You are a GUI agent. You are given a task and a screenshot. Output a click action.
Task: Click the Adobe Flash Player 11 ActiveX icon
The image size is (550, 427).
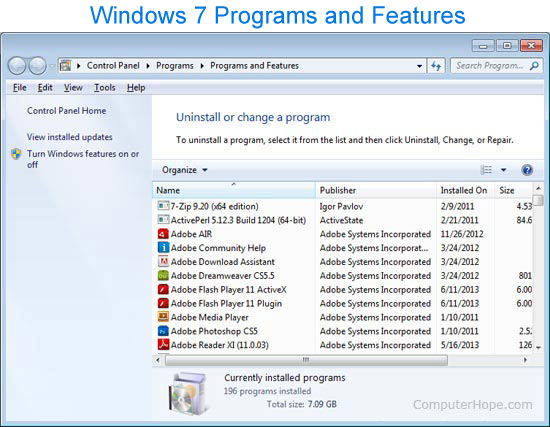[163, 289]
